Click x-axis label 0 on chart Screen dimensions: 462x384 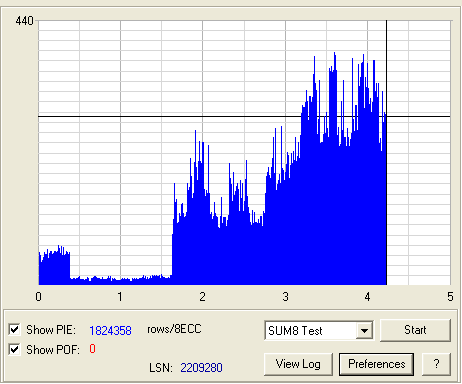coord(39,297)
